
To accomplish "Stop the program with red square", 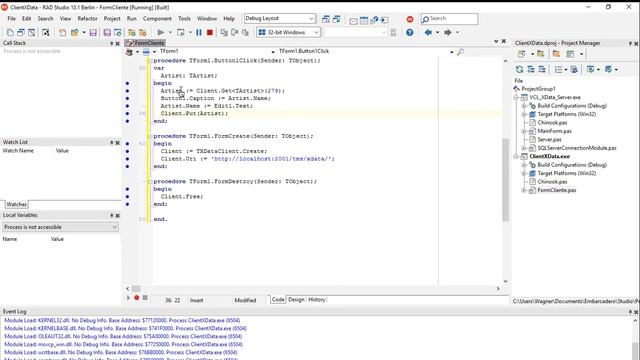I will (210, 32).
